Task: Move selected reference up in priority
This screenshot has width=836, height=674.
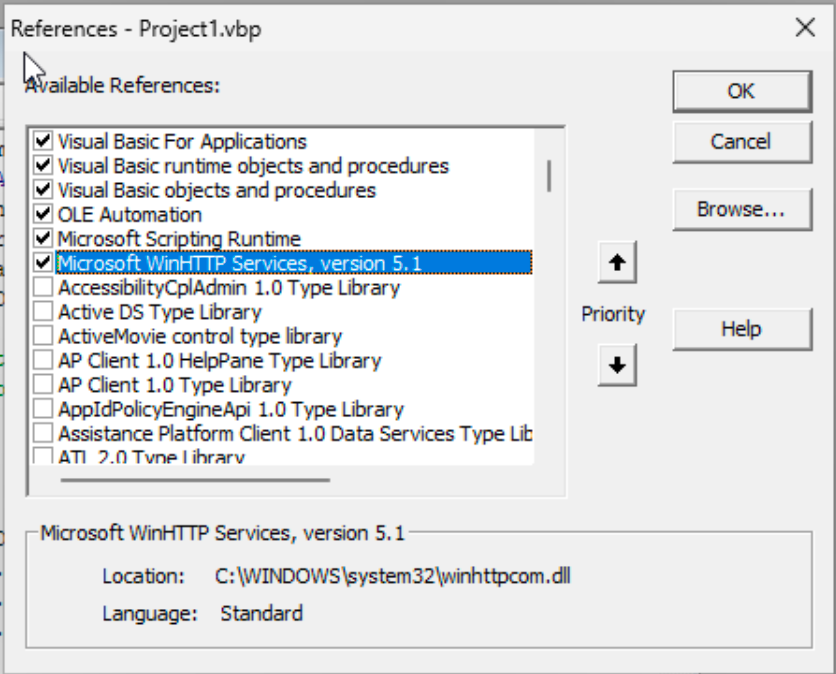Action: (x=616, y=264)
